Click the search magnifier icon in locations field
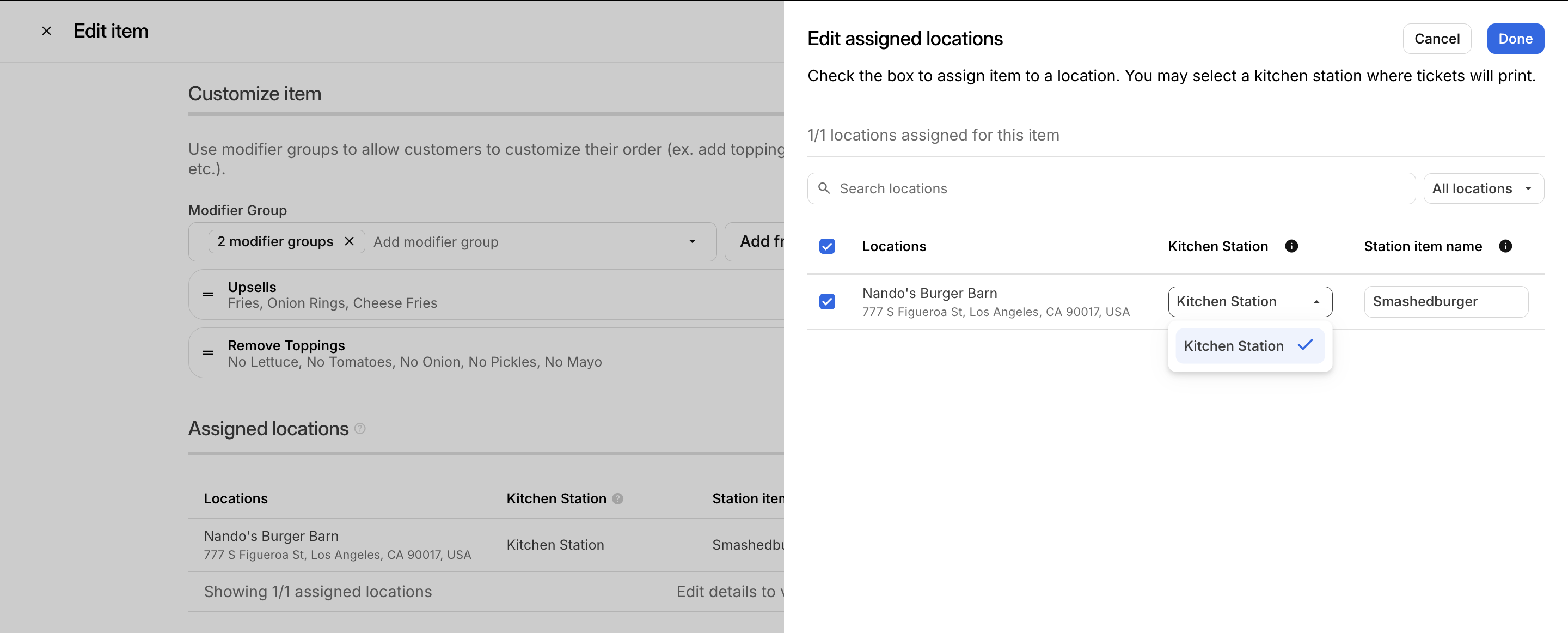Viewport: 1568px width, 633px height. (x=824, y=188)
